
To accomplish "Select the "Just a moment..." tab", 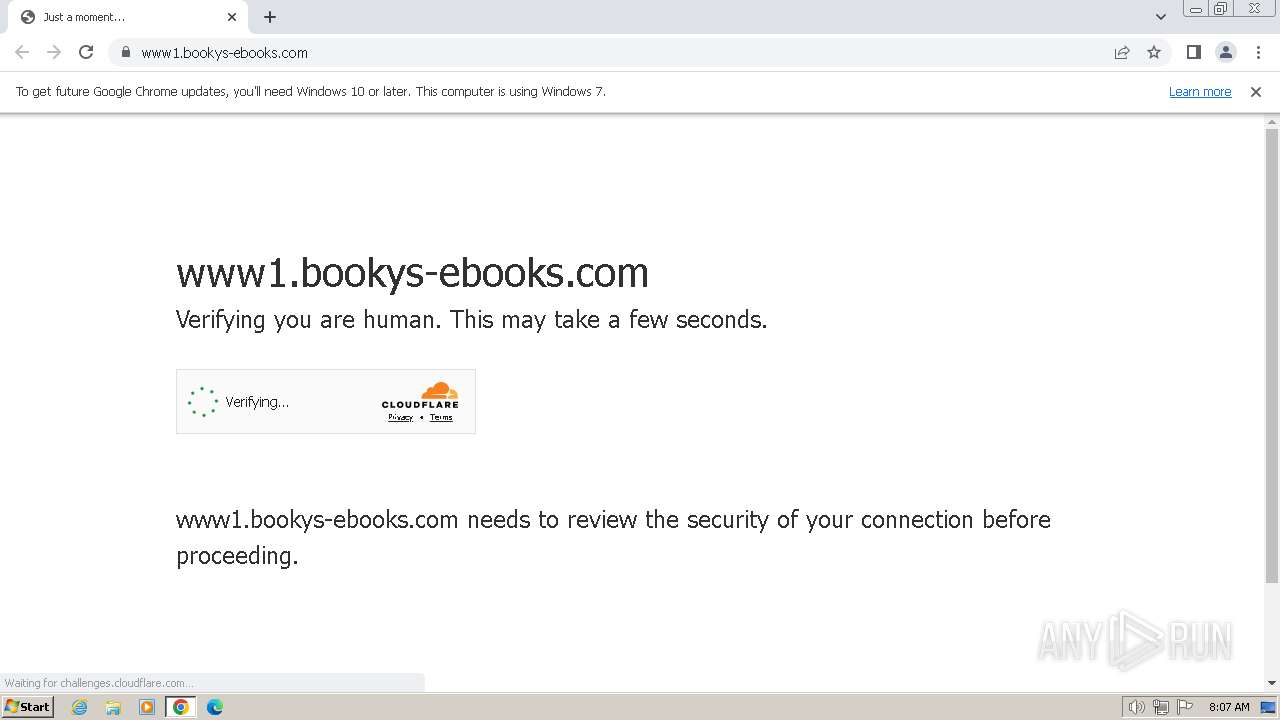I will 110,17.
